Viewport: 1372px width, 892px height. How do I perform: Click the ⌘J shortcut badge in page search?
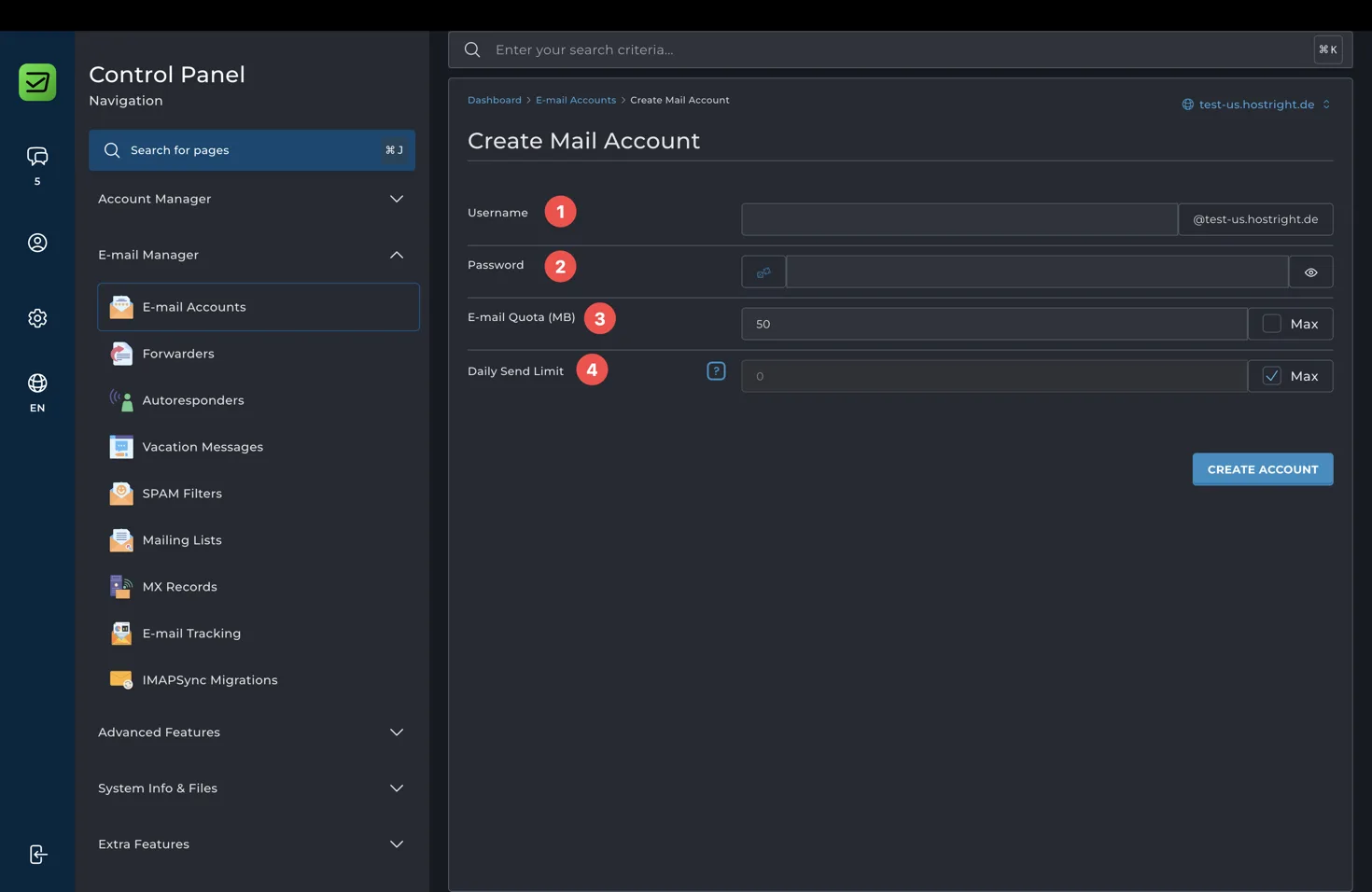point(394,150)
